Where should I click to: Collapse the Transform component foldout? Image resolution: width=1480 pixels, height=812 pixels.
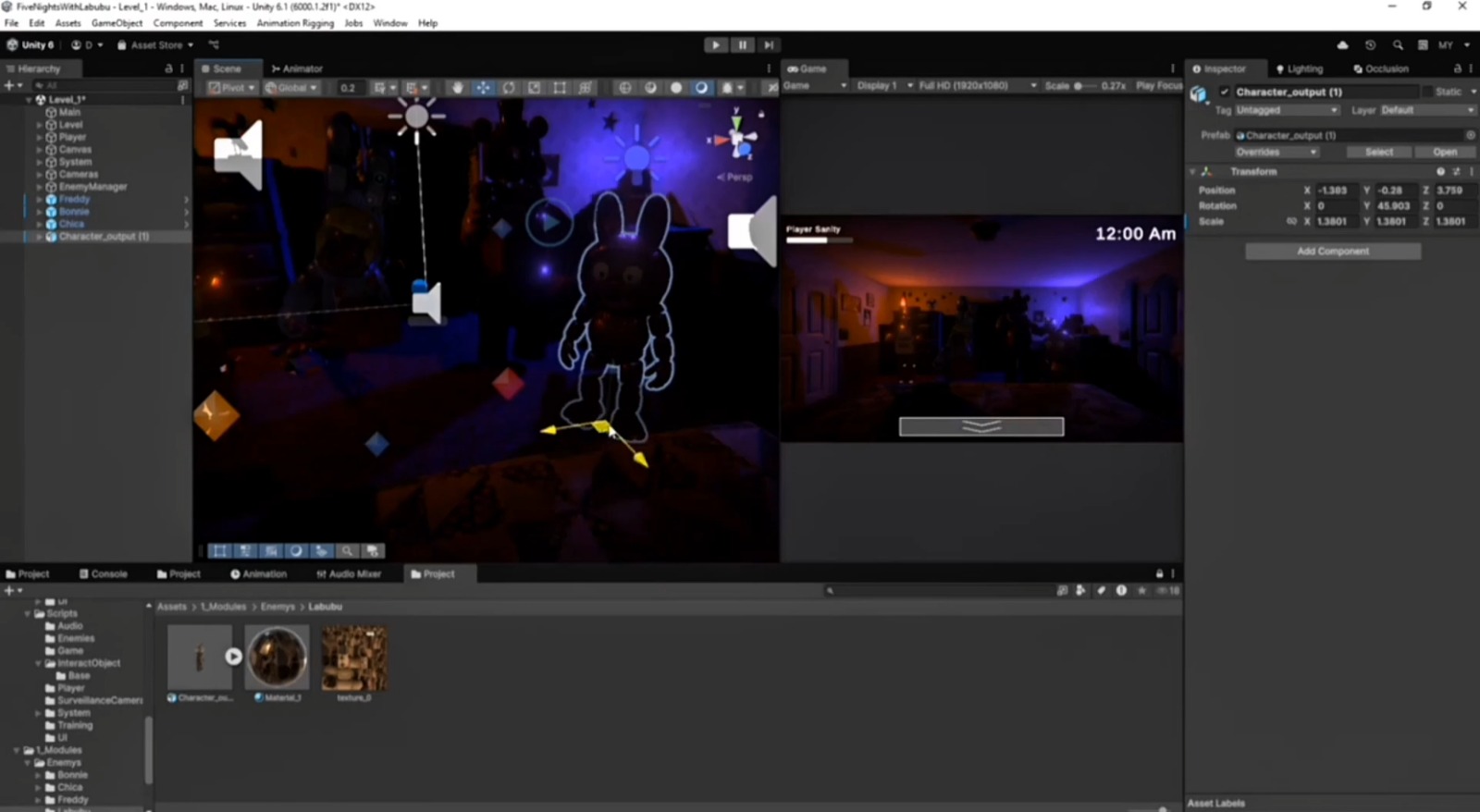coord(1192,171)
